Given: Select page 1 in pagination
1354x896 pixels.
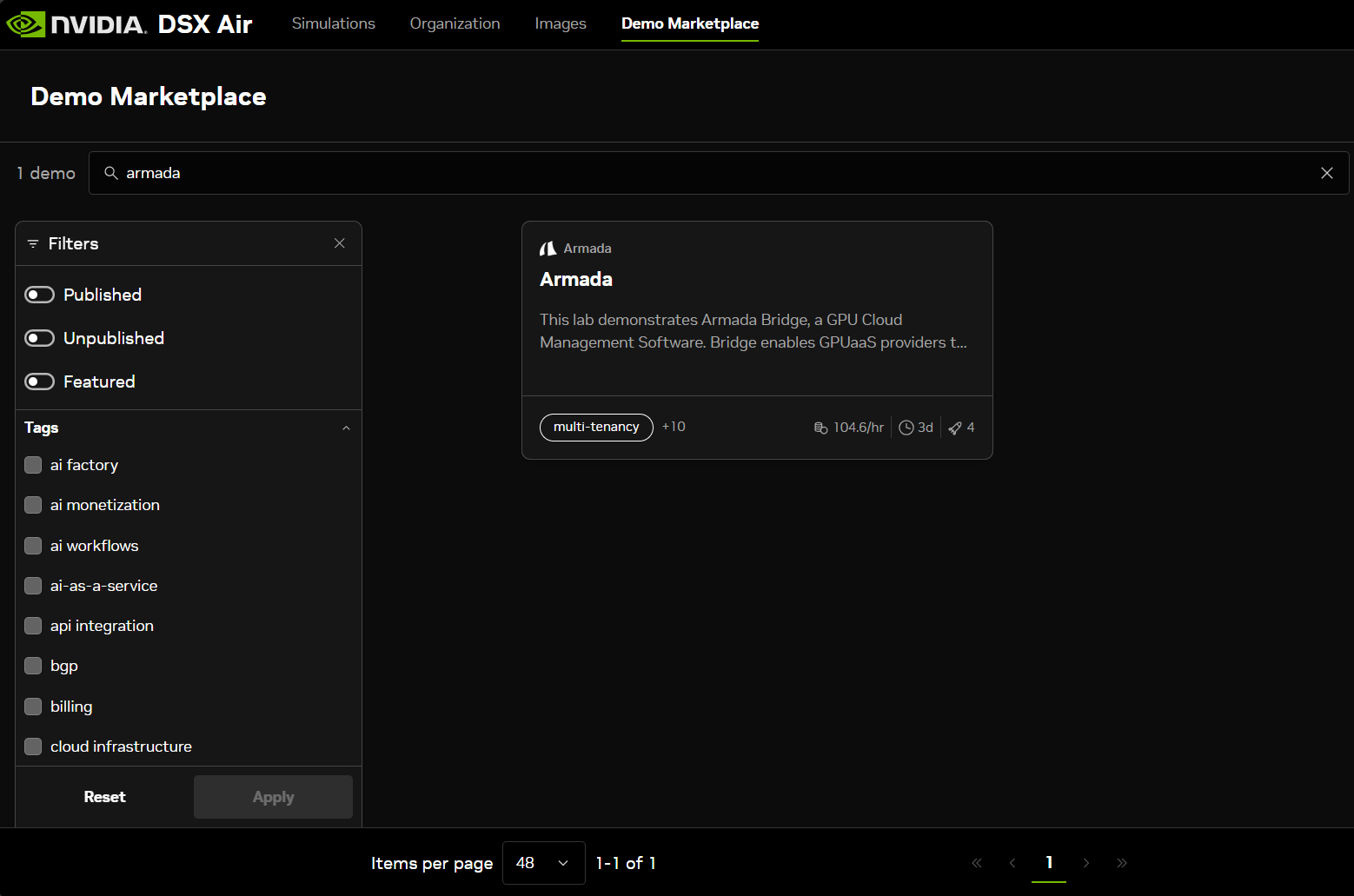Looking at the screenshot, I should coord(1049,863).
